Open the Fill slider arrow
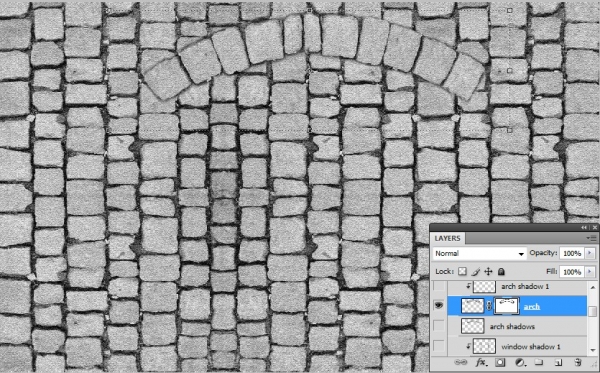 (590, 272)
